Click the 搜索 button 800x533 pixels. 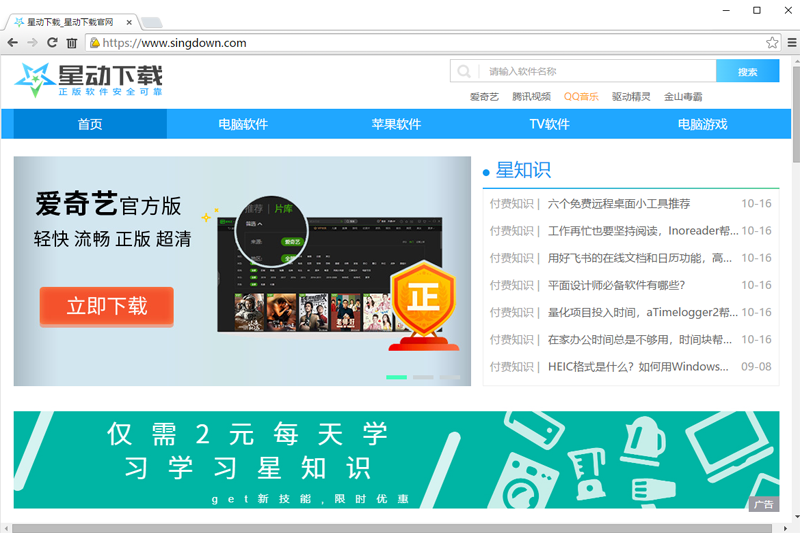(x=747, y=71)
